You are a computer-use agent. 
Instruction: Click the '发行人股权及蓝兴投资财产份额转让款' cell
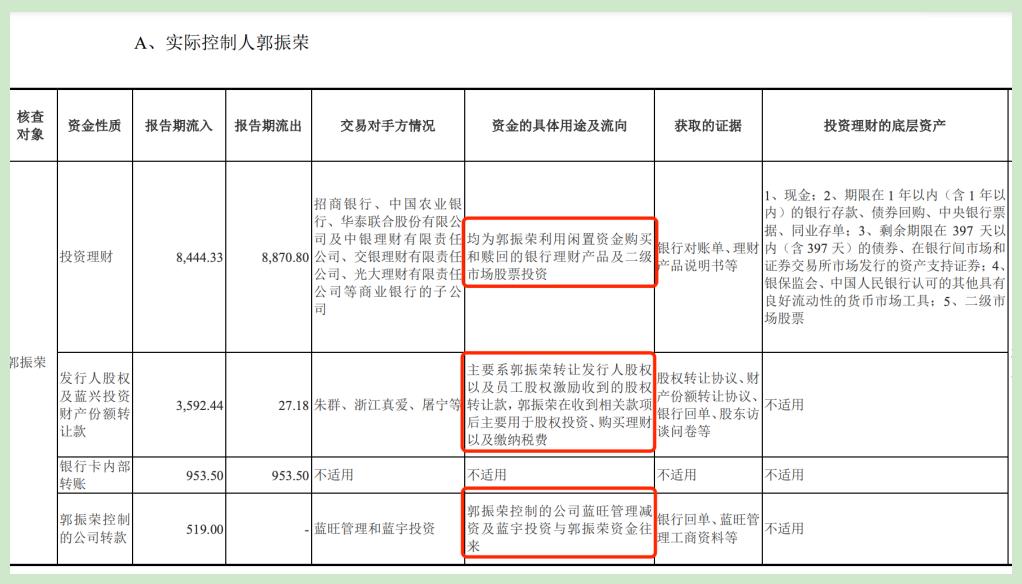pyautogui.click(x=95, y=404)
